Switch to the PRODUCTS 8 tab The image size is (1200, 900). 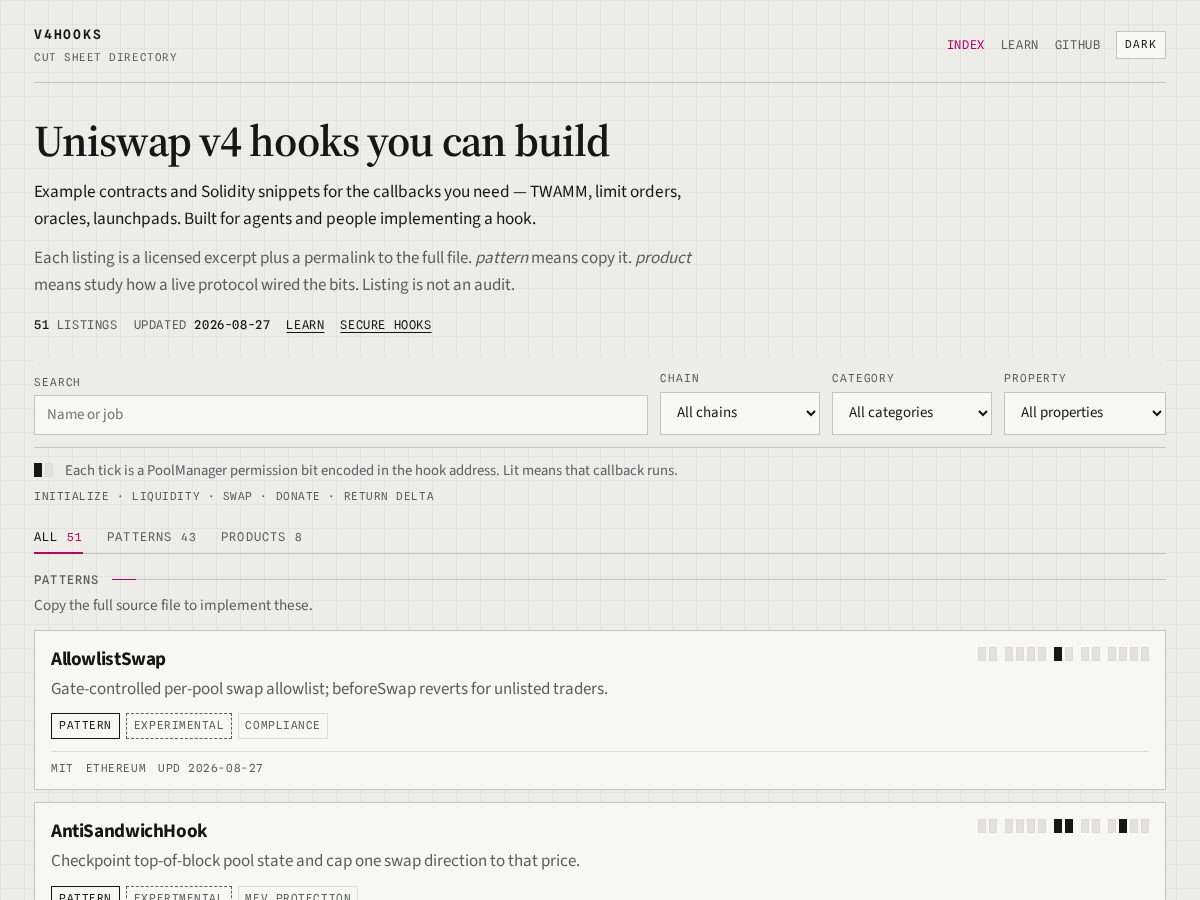[261, 537]
